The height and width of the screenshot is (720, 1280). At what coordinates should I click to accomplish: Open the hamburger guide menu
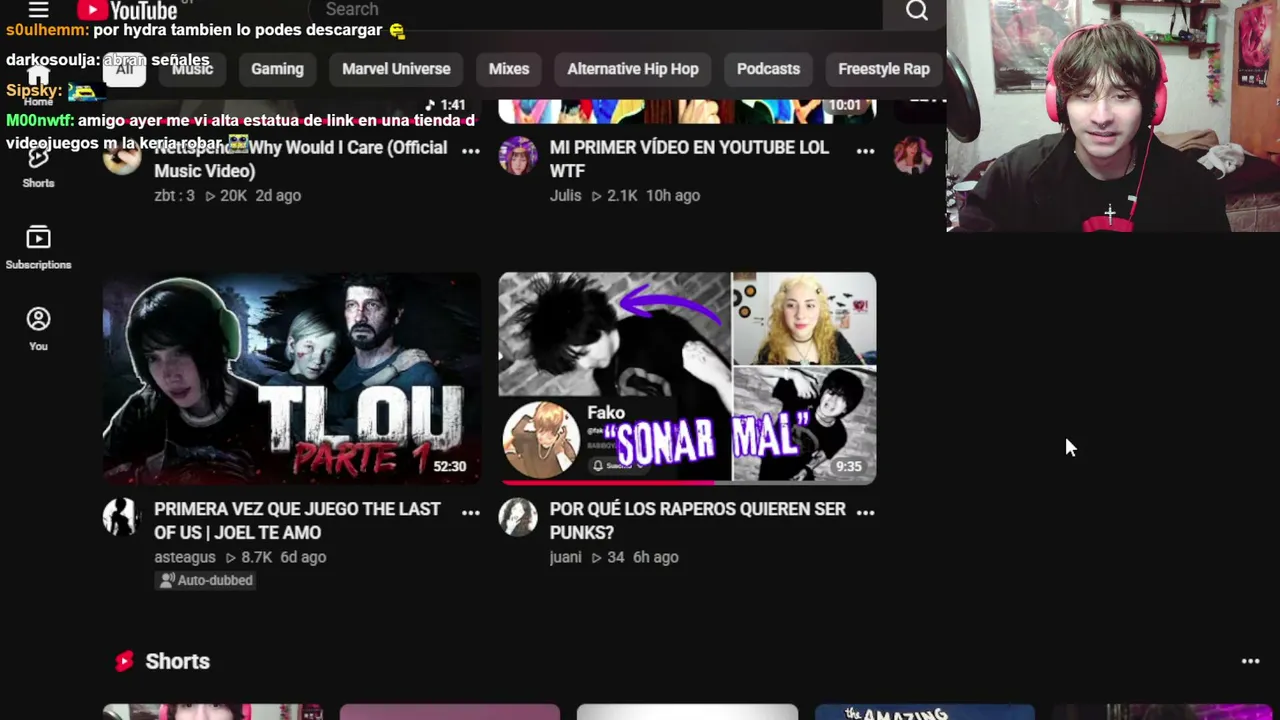click(x=38, y=10)
